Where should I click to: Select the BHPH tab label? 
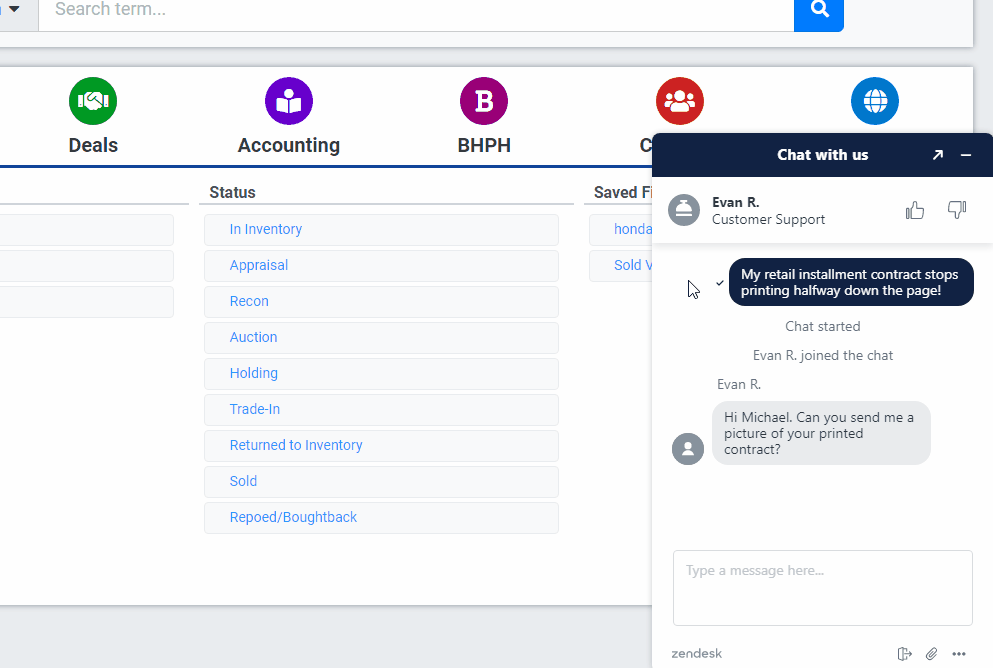click(484, 145)
